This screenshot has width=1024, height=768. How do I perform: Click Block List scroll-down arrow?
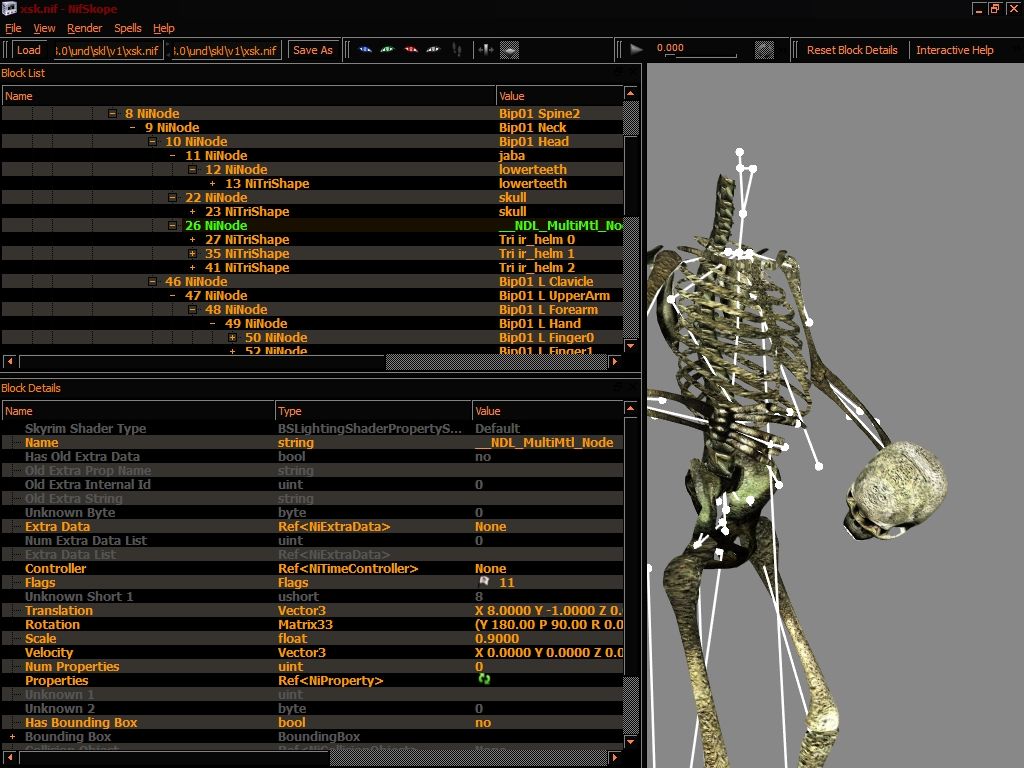pos(630,345)
